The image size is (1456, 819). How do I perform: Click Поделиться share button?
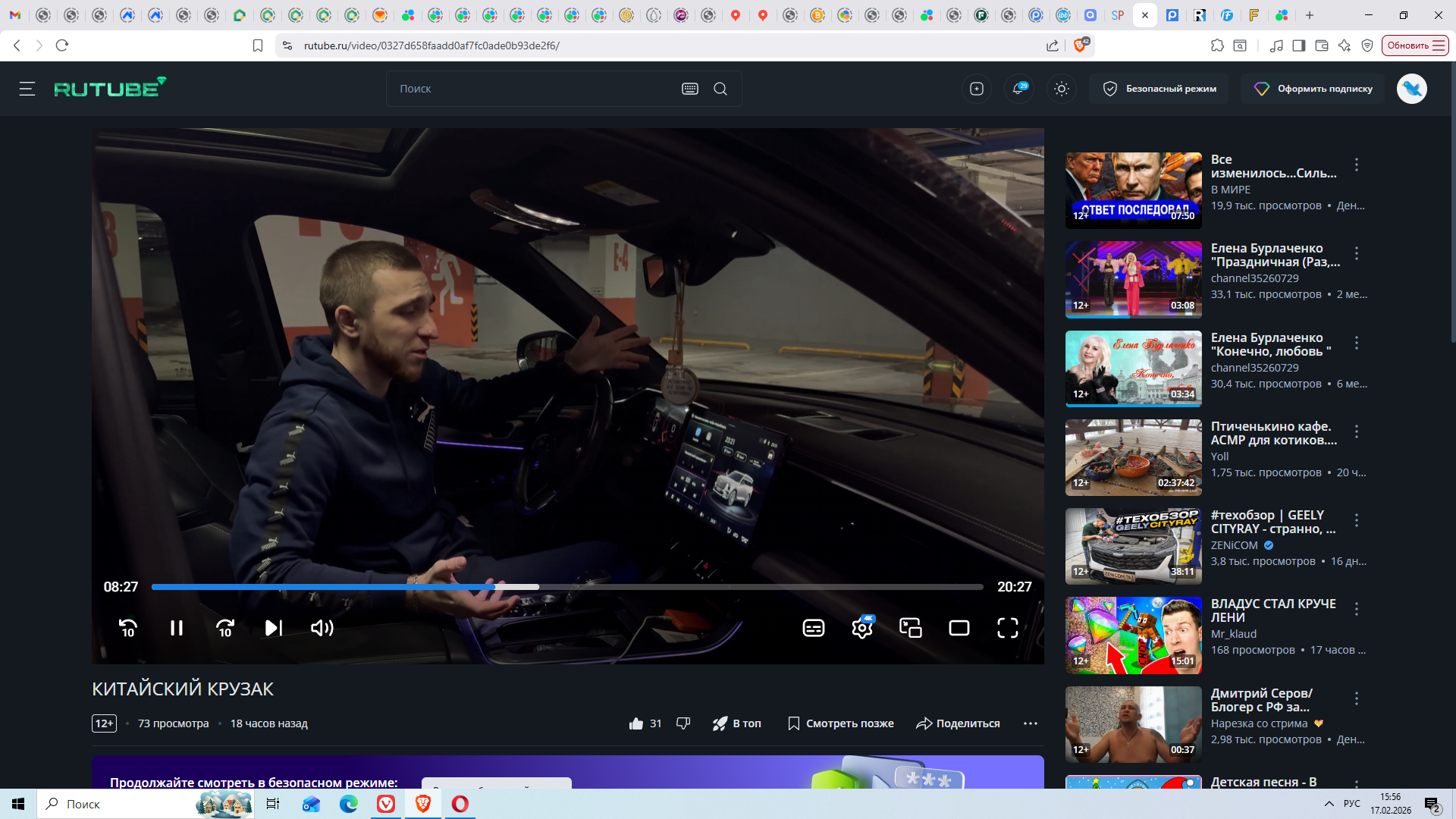(959, 723)
